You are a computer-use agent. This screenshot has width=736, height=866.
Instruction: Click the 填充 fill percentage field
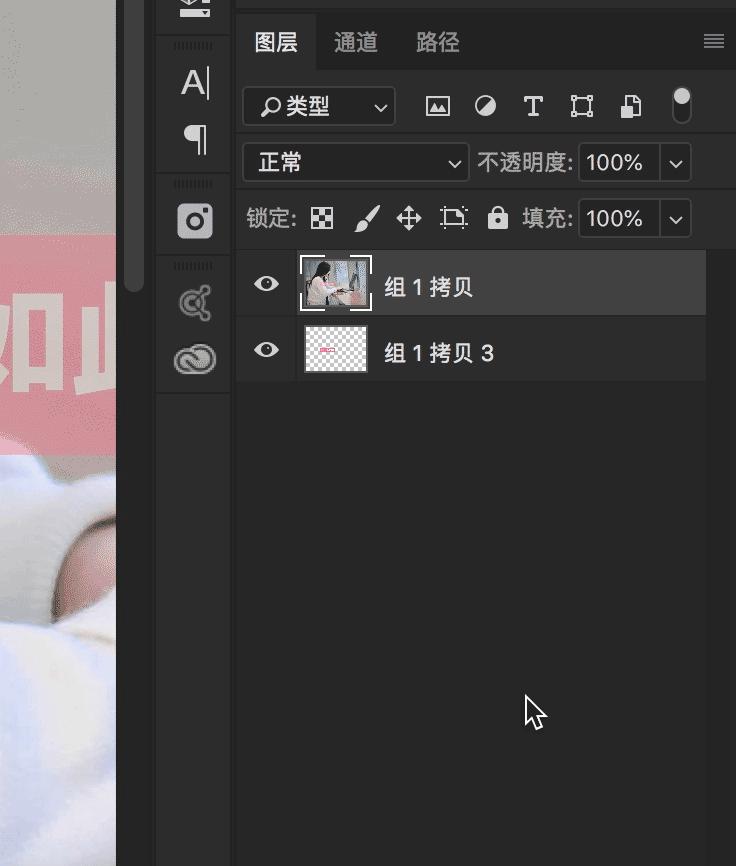tap(619, 218)
